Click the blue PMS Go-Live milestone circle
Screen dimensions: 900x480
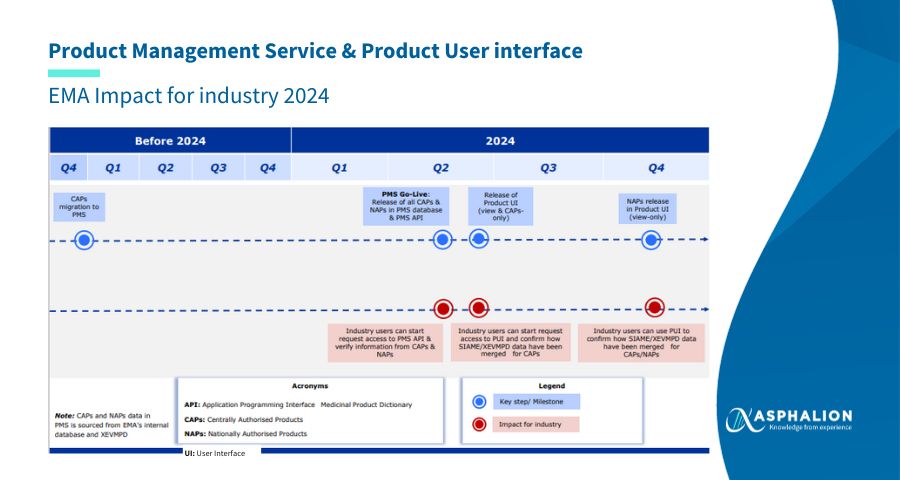443,239
